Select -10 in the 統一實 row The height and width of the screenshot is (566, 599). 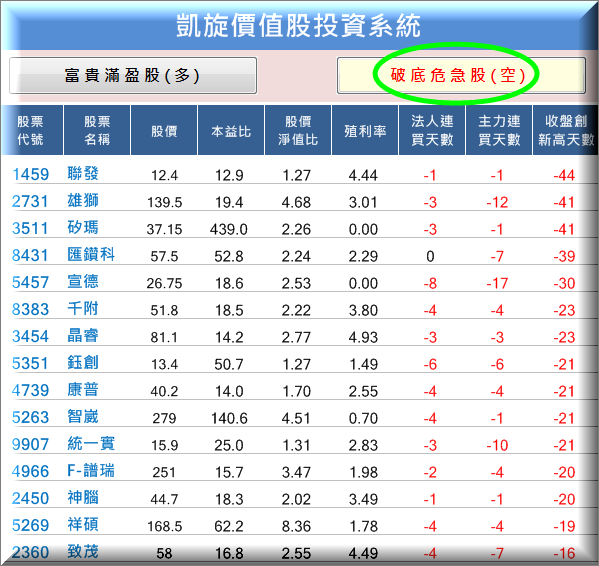click(x=497, y=445)
